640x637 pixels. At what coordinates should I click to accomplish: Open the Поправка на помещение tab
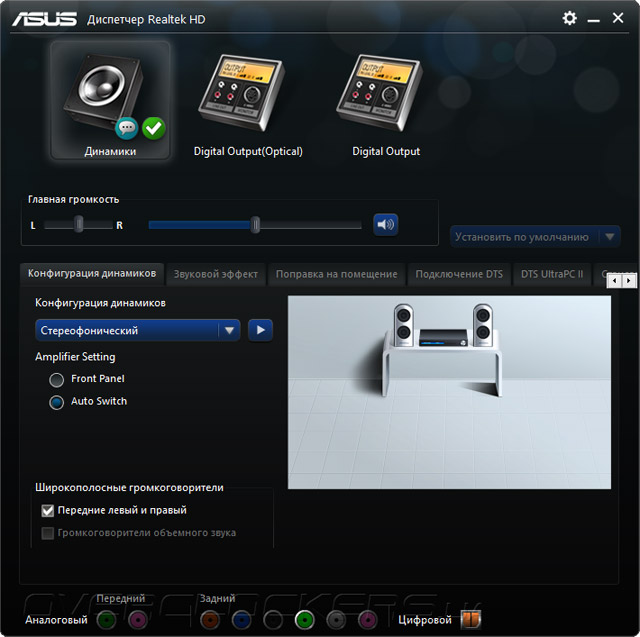pos(336,274)
